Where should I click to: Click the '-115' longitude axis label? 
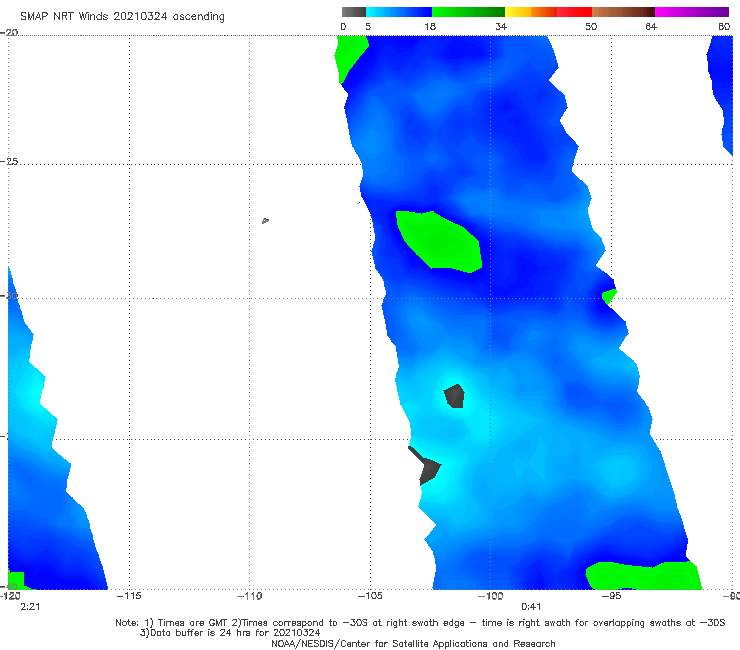pyautogui.click(x=129, y=596)
